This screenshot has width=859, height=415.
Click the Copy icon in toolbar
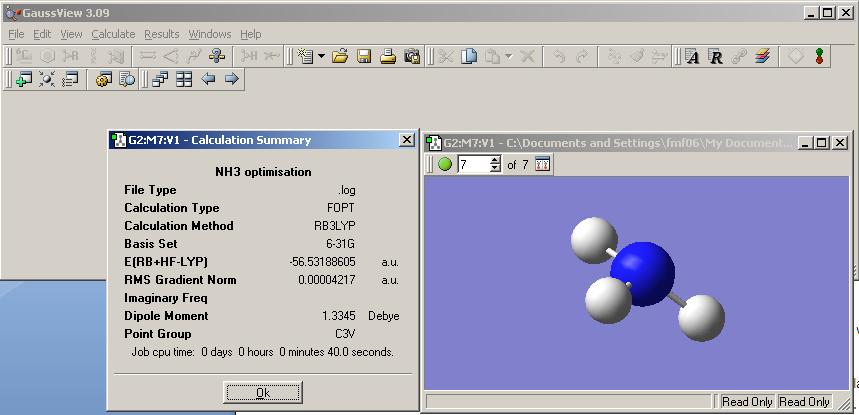469,57
